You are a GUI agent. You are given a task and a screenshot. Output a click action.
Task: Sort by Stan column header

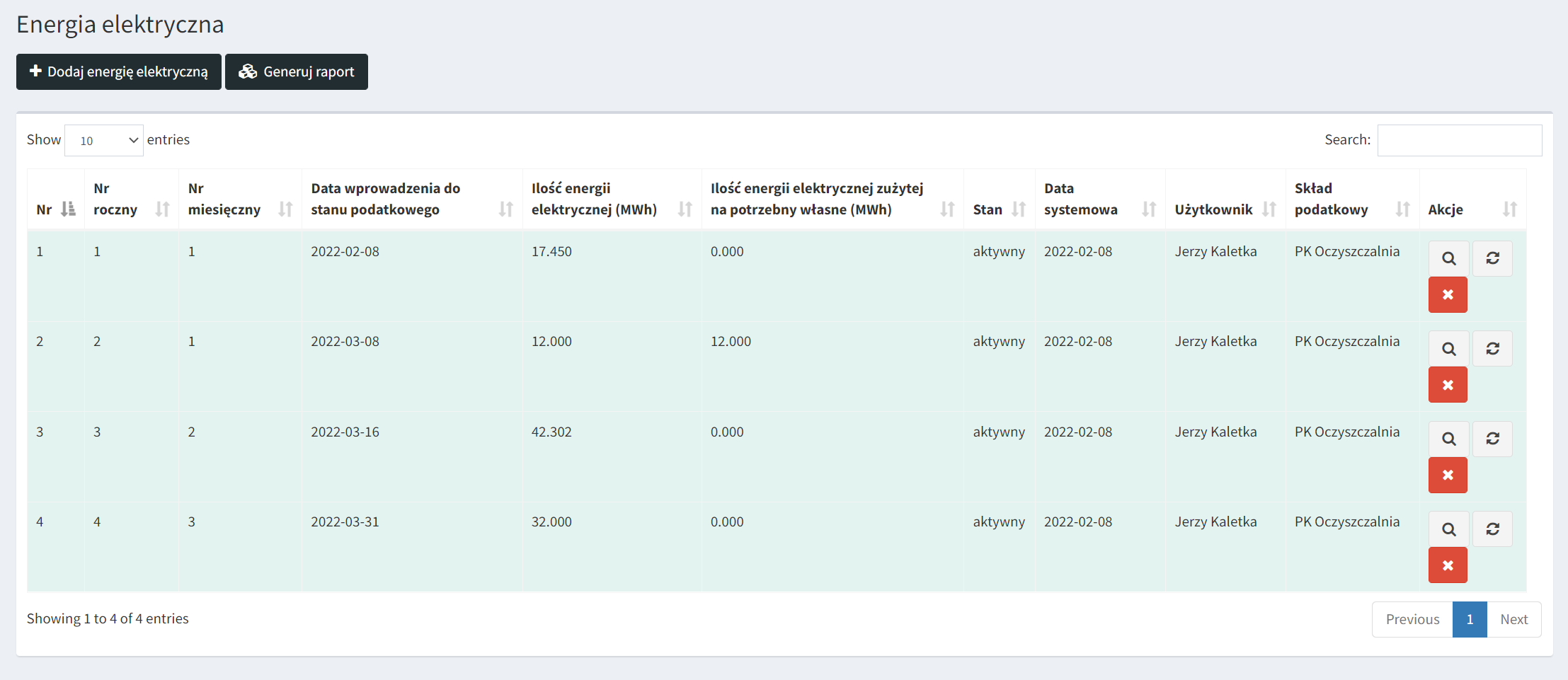click(998, 209)
